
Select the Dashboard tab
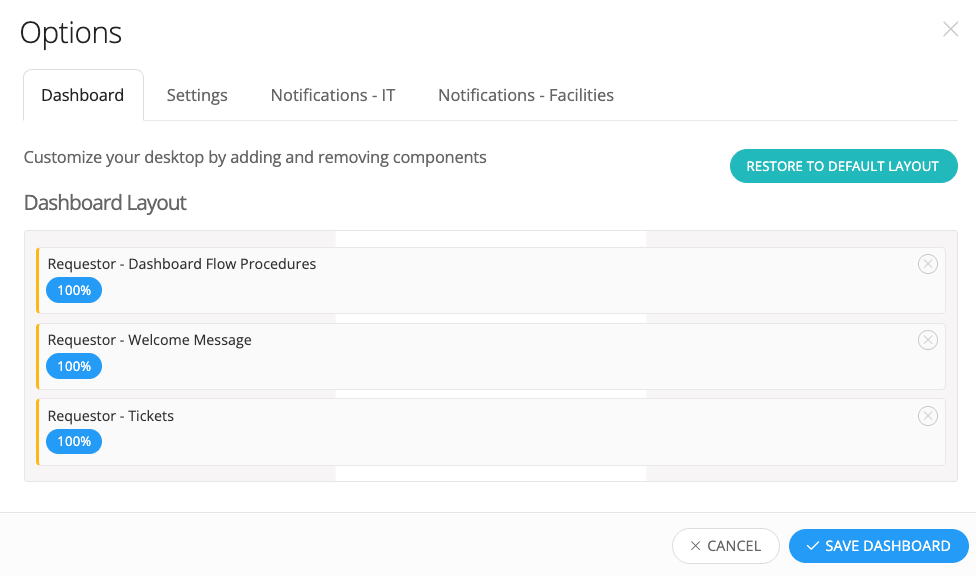click(x=83, y=95)
